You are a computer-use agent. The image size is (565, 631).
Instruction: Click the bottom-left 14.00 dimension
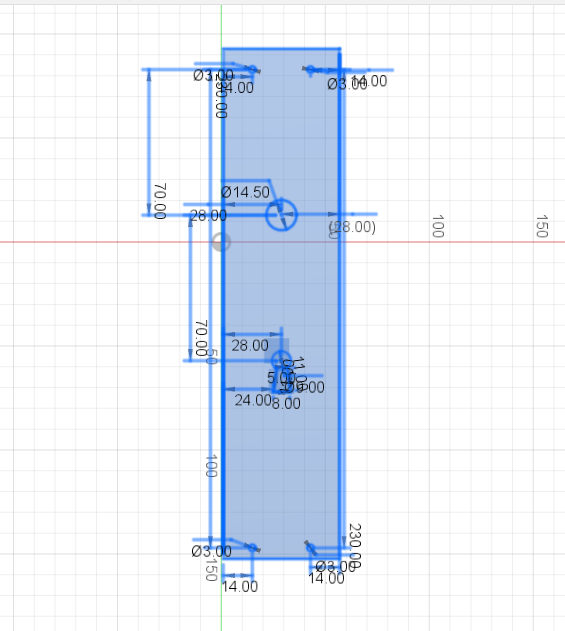tap(240, 586)
